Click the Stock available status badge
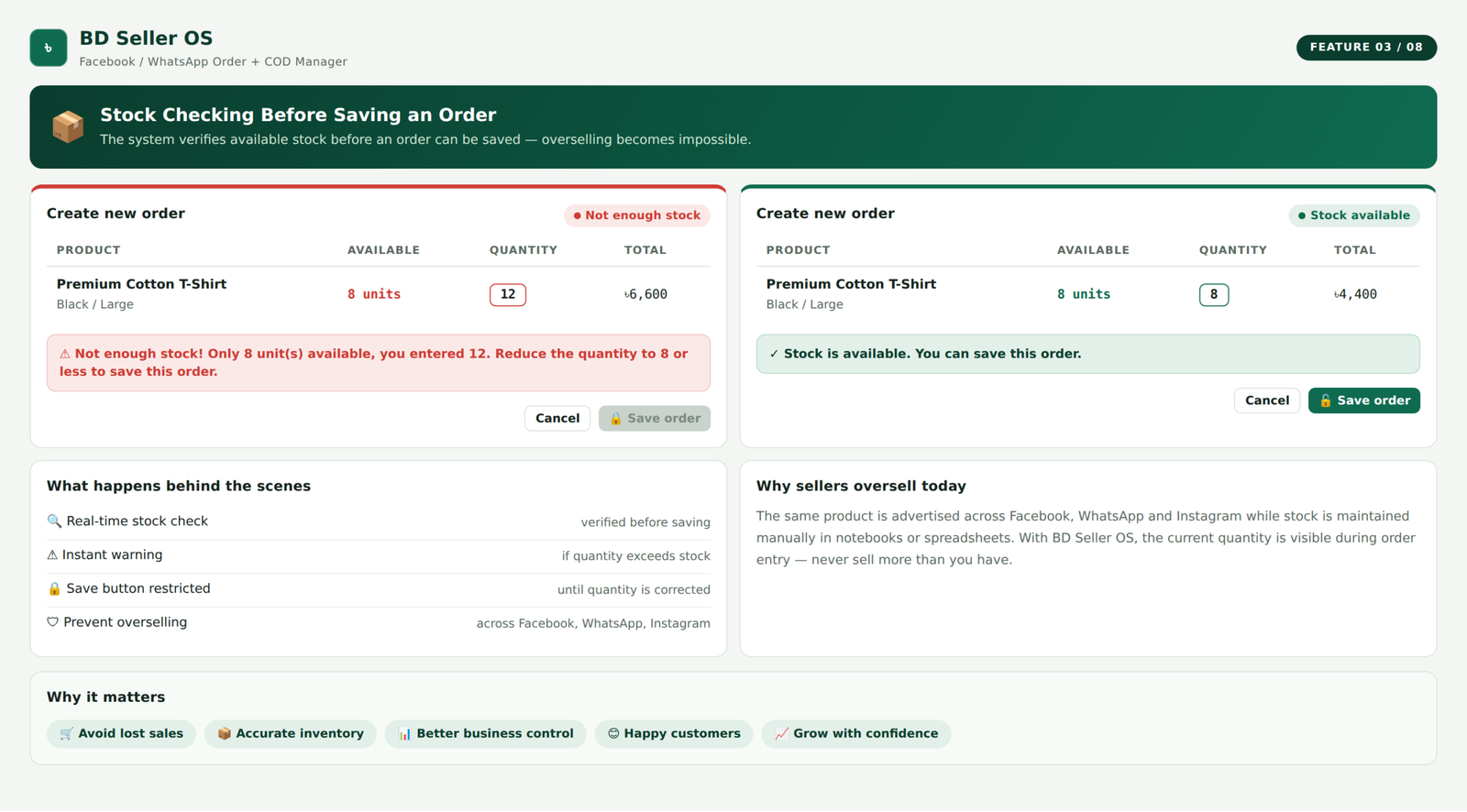1467x812 pixels. [1354, 215]
